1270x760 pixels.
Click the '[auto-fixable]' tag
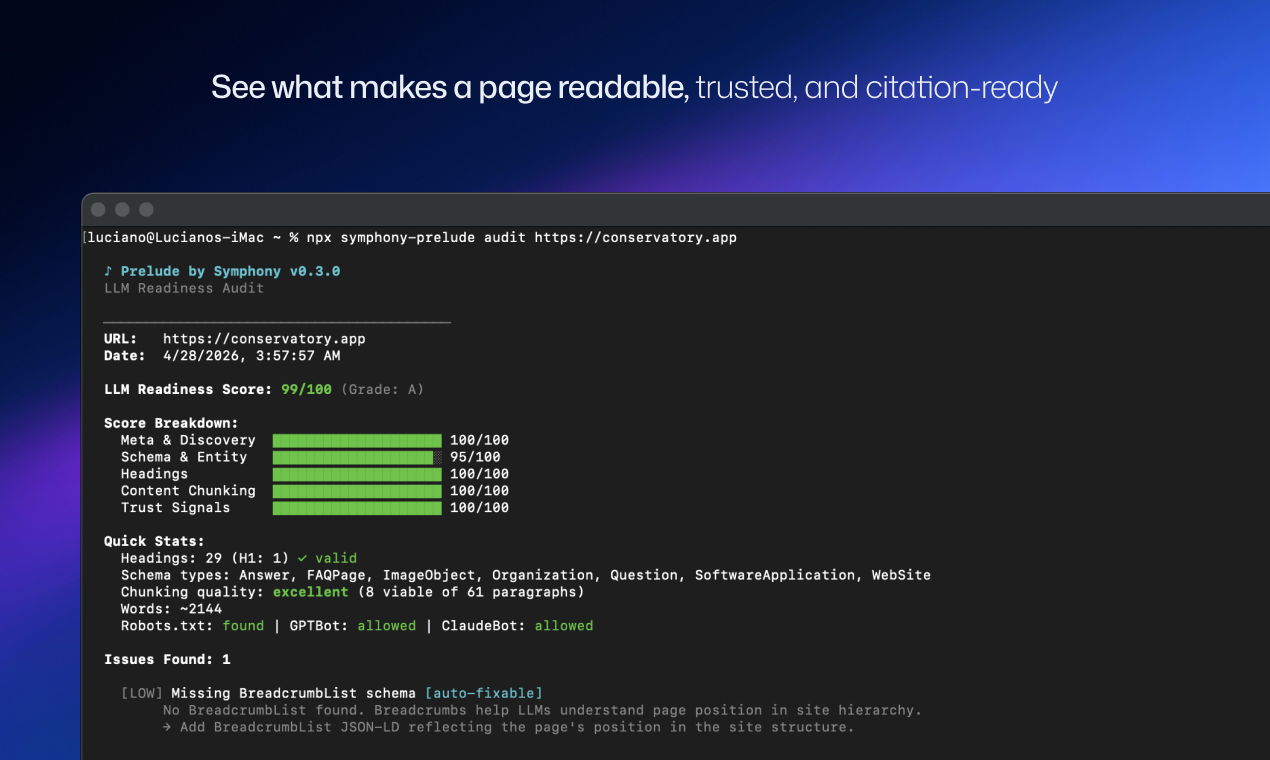click(x=484, y=693)
